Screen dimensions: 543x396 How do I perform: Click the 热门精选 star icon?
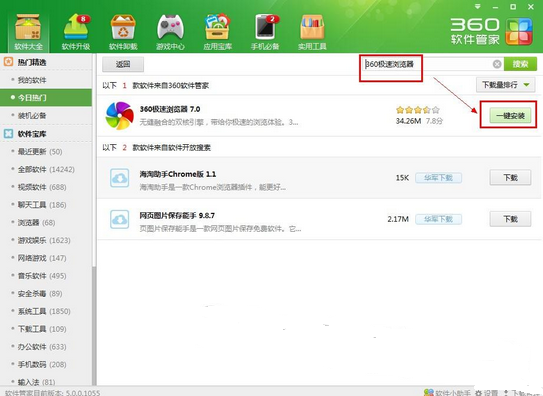pos(8,62)
